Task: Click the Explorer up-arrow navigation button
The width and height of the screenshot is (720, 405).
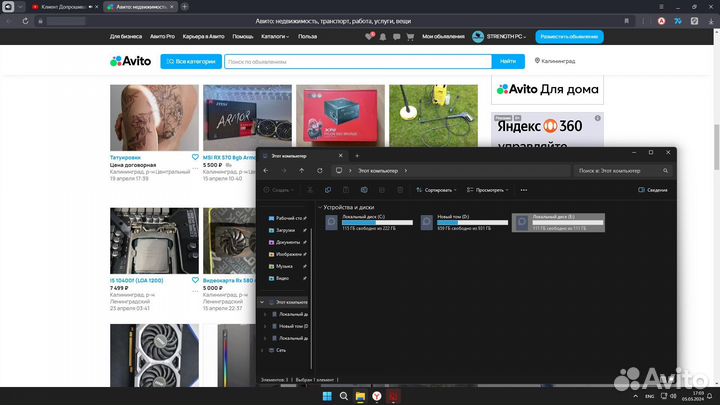Action: 300,171
